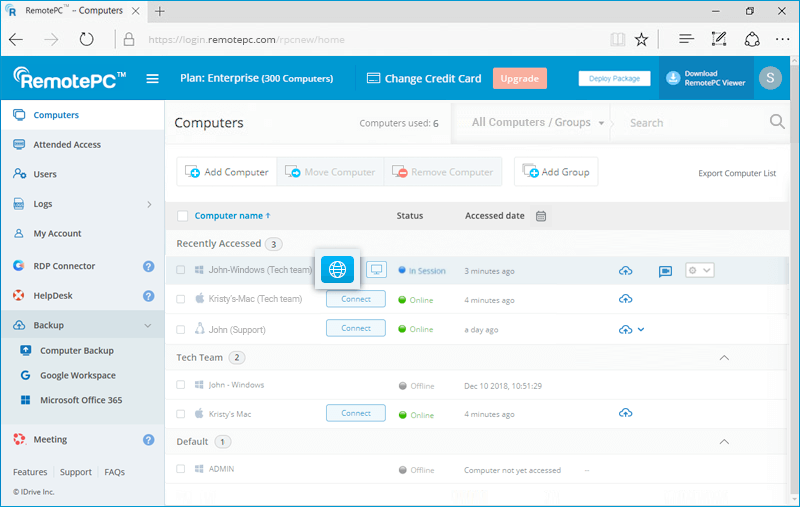Screen dimensions: 800x507
Task: Open chat icon in John-Windows row
Action: 665,271
